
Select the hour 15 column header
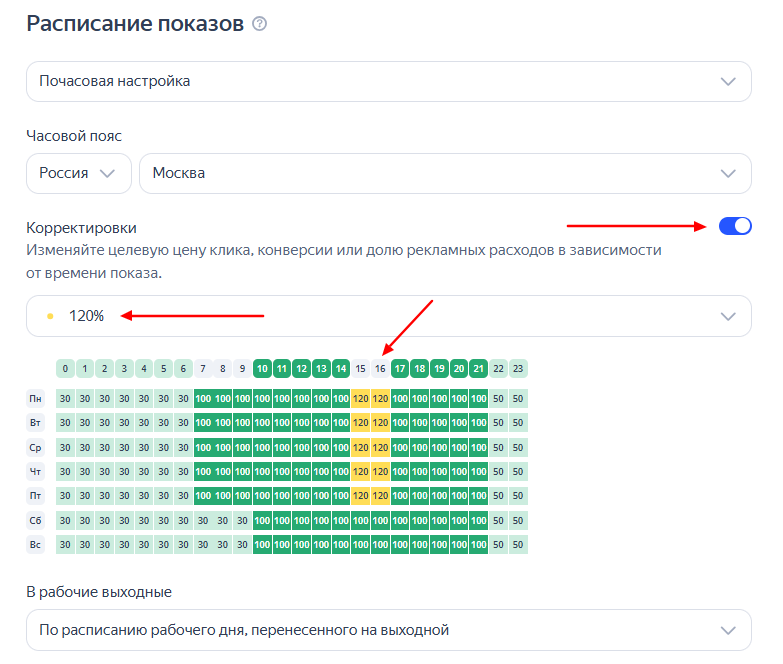click(361, 368)
